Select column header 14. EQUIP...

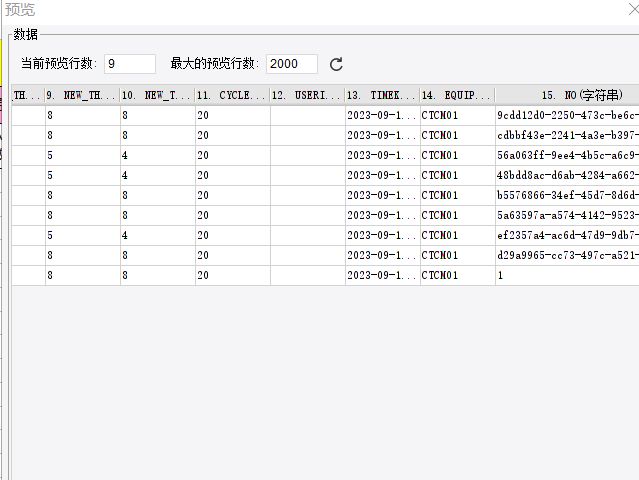tap(457, 95)
